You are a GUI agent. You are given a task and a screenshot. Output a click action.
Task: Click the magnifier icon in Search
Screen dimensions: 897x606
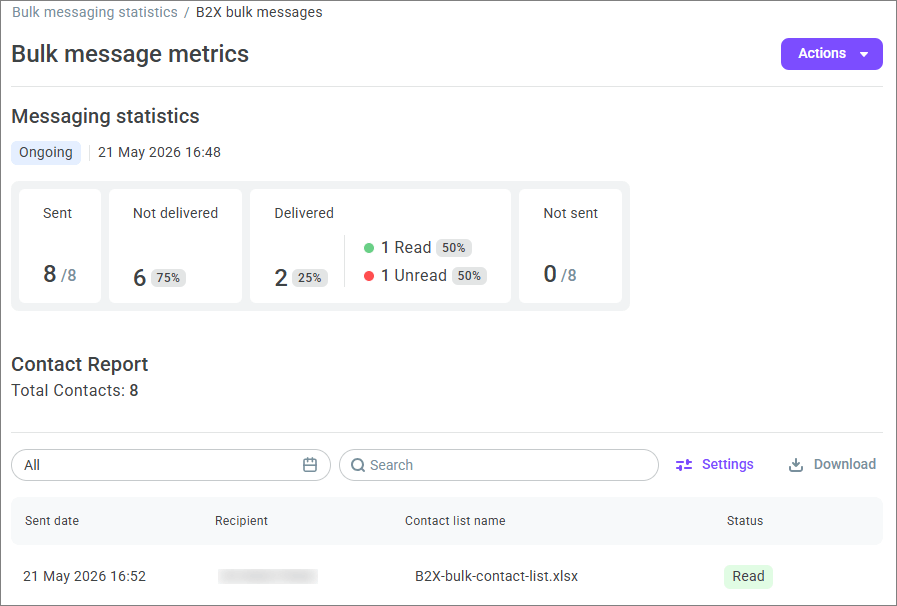(358, 465)
